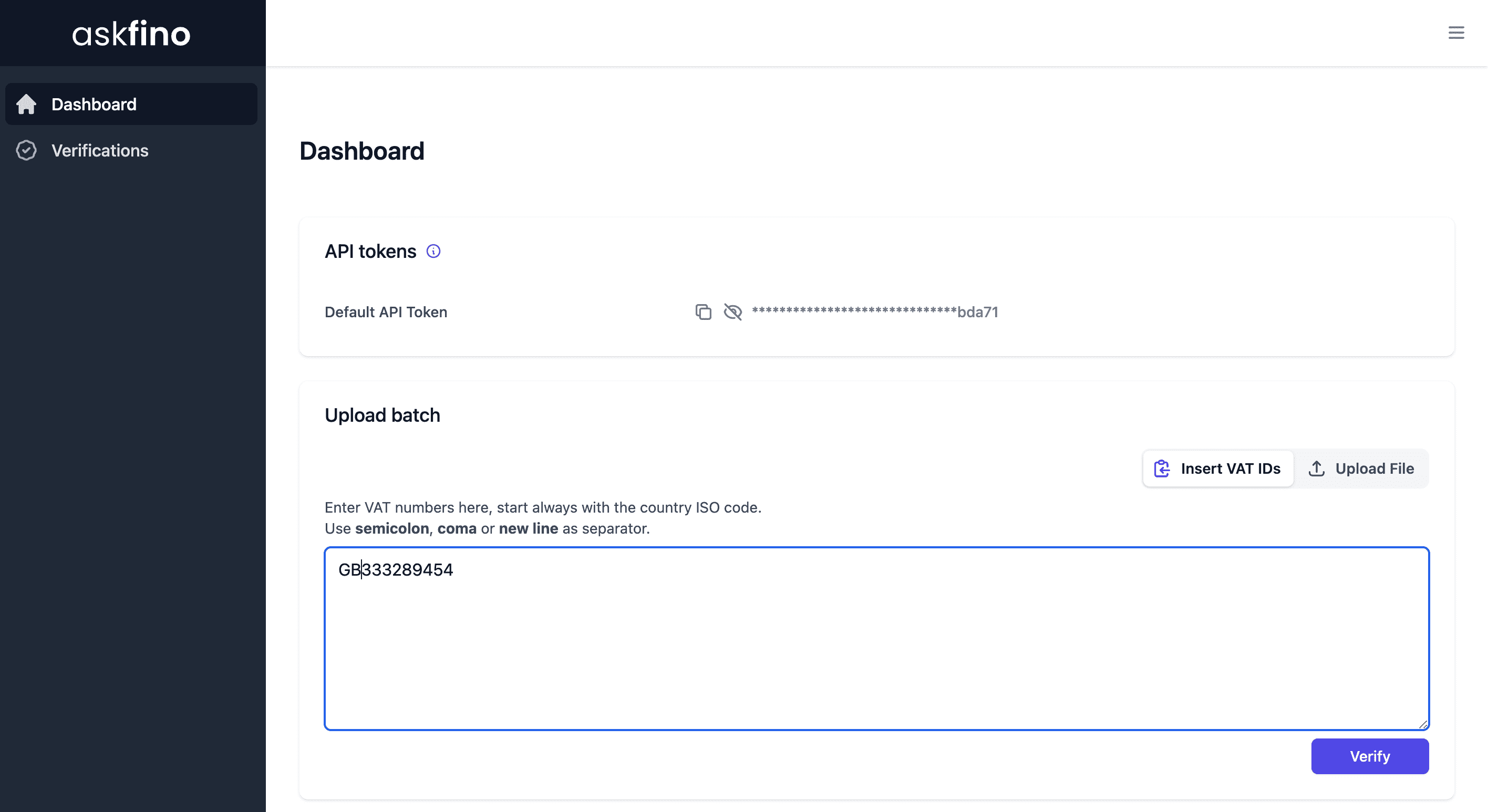Viewport: 1488px width, 812px height.
Task: Click the API tokens info icon
Action: click(433, 251)
